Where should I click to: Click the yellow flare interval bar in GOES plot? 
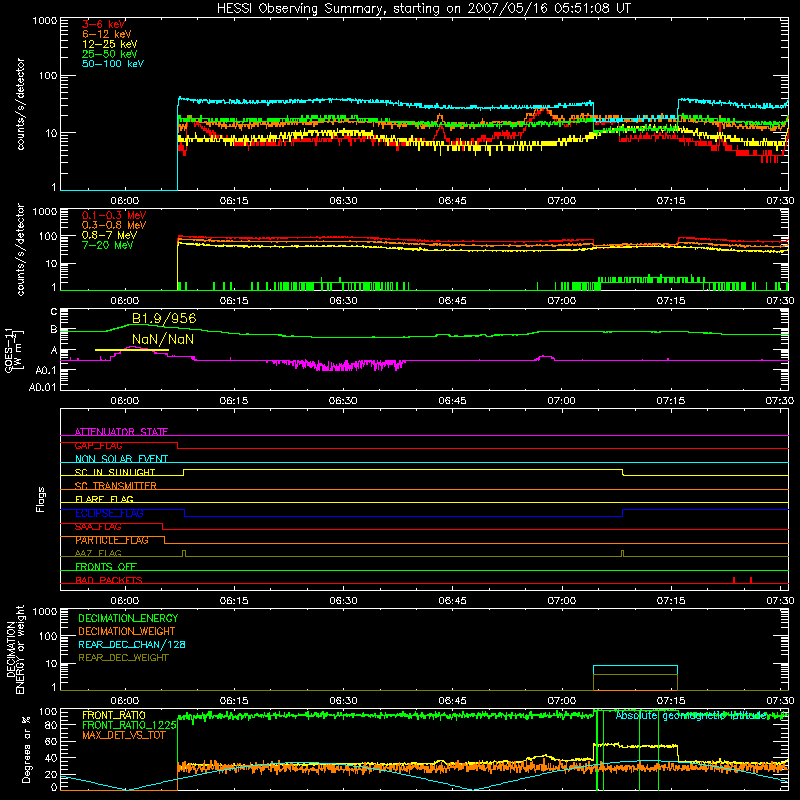click(132, 350)
